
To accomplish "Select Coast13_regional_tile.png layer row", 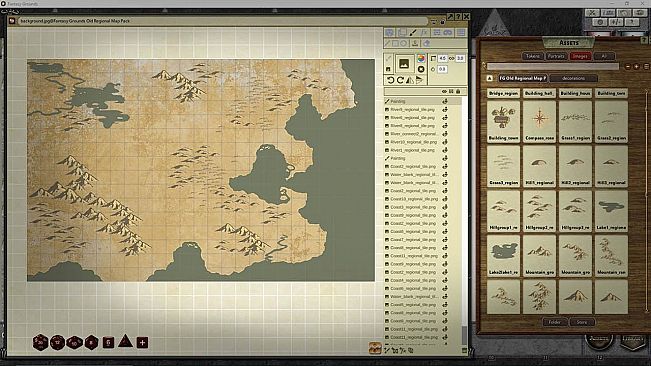I will tap(422, 199).
